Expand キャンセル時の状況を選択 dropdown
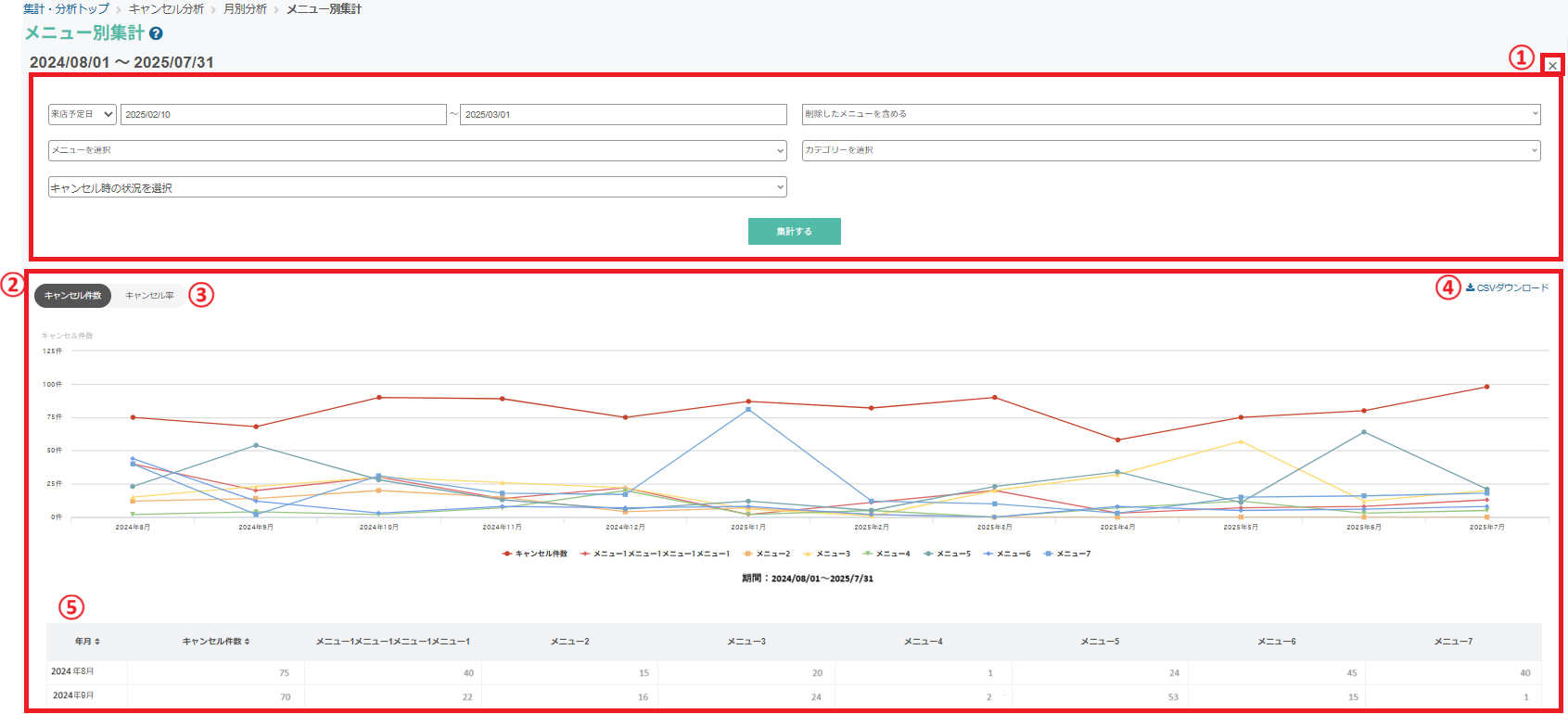Viewport: 1568px width, 714px height. tap(417, 187)
